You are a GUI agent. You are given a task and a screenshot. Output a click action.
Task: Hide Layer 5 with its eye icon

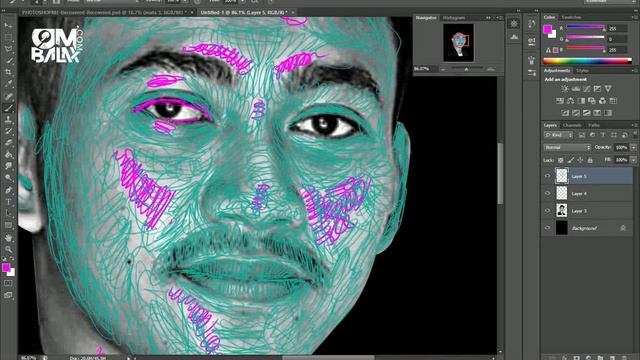pyautogui.click(x=548, y=176)
